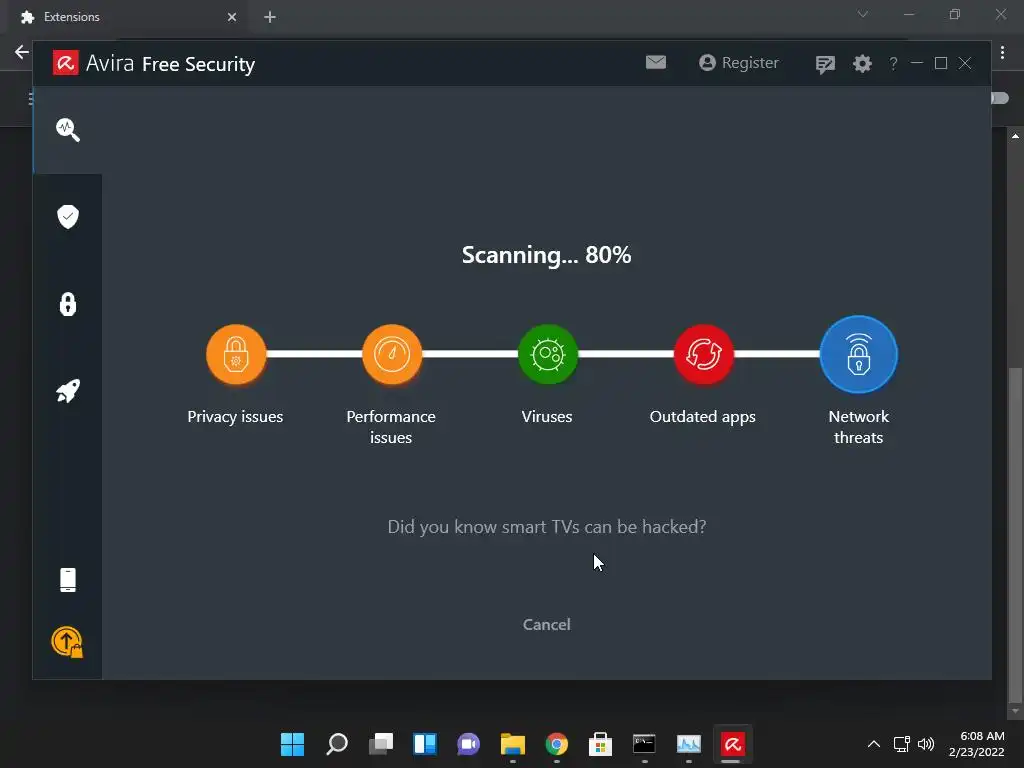This screenshot has height=768, width=1024.
Task: Select the Extensions browser tab
Action: [127, 17]
